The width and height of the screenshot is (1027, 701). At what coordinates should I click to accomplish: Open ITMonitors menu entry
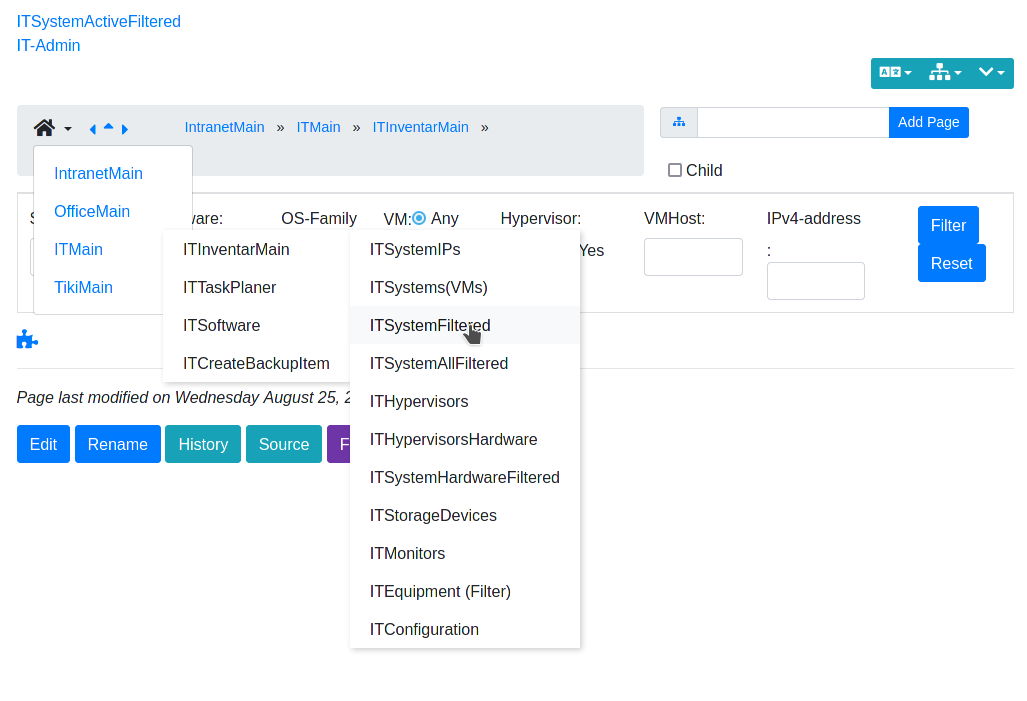465,554
